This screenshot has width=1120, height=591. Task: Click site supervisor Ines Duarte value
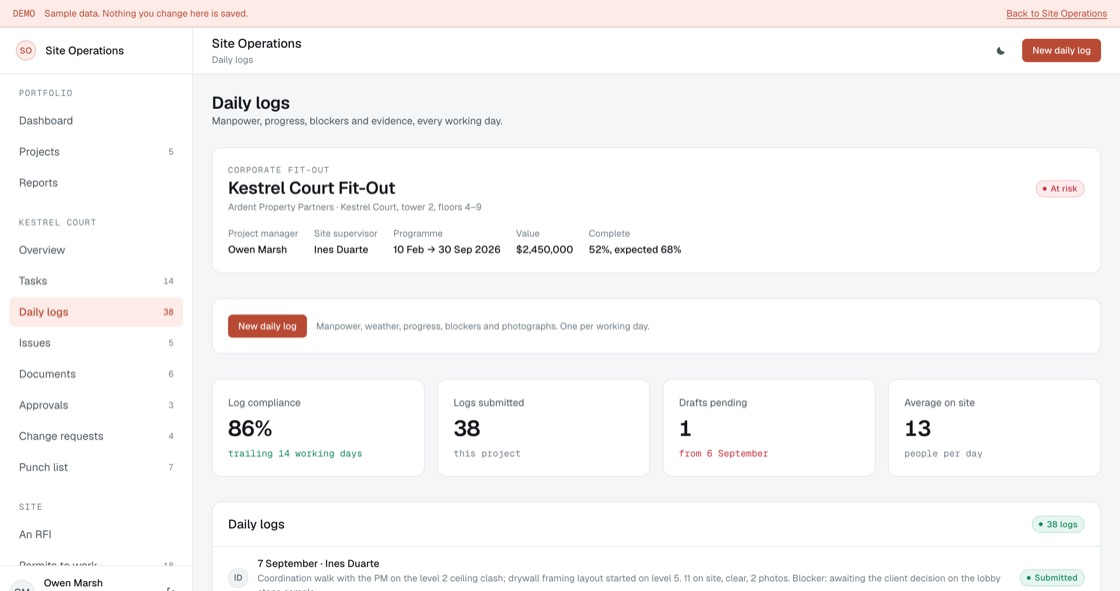pos(341,249)
